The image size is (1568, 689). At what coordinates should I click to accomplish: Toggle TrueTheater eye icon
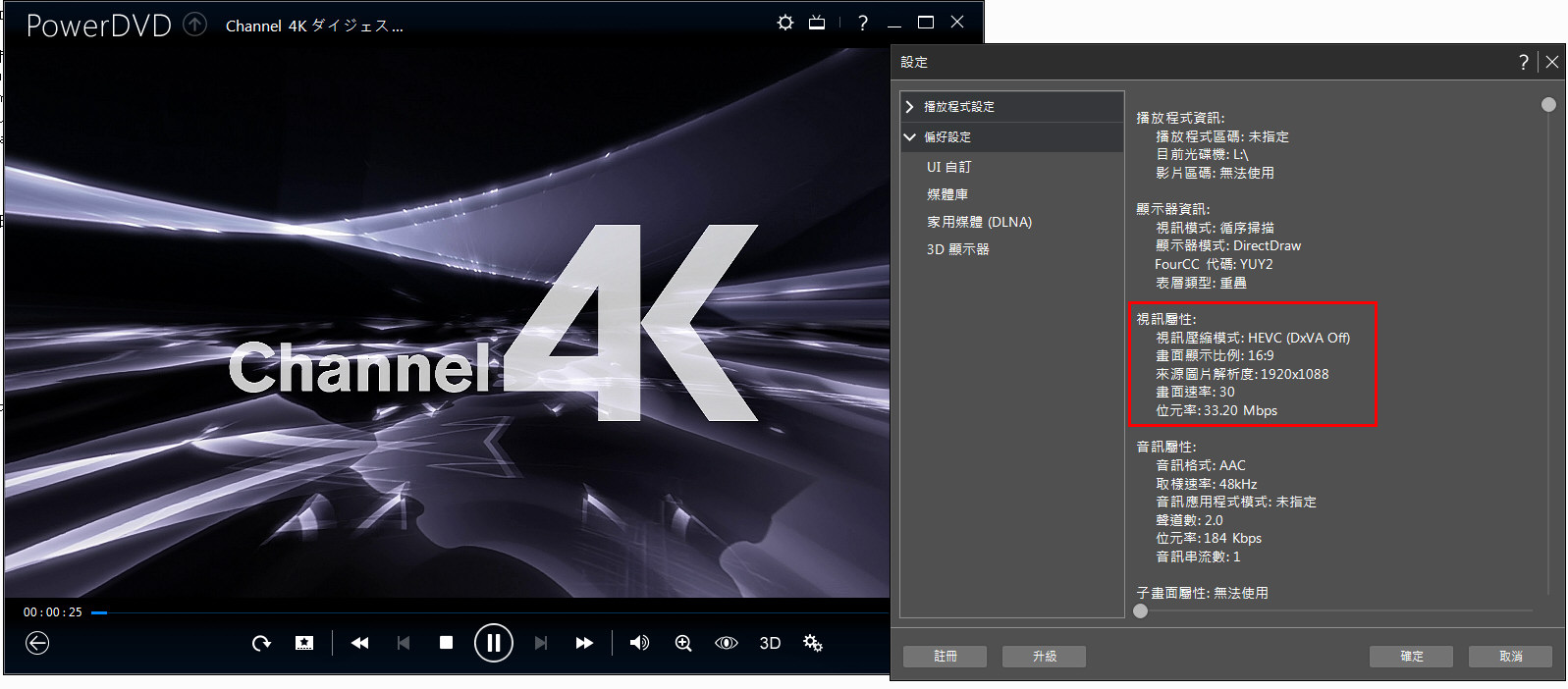(727, 643)
